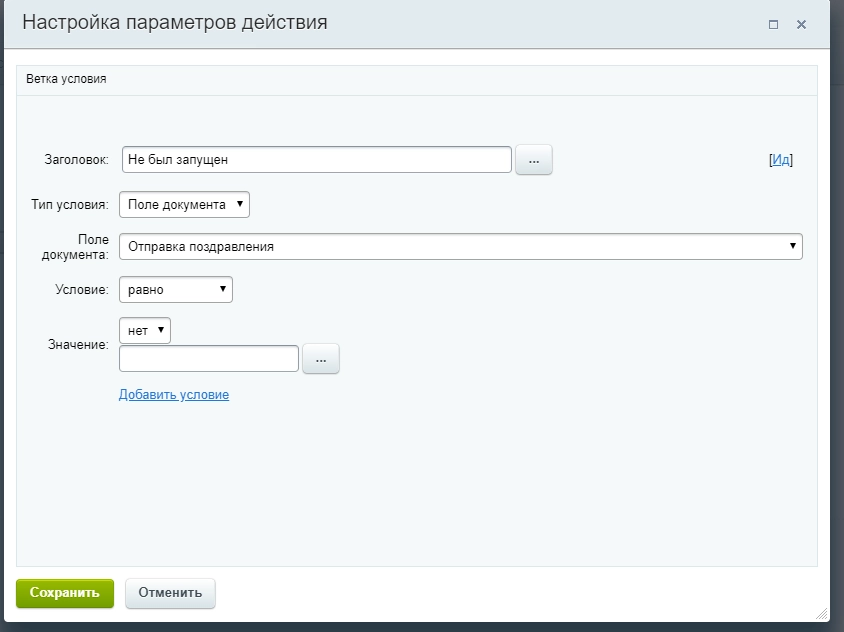The height and width of the screenshot is (632, 844).
Task: Click the empty Значение text input
Action: point(210,358)
